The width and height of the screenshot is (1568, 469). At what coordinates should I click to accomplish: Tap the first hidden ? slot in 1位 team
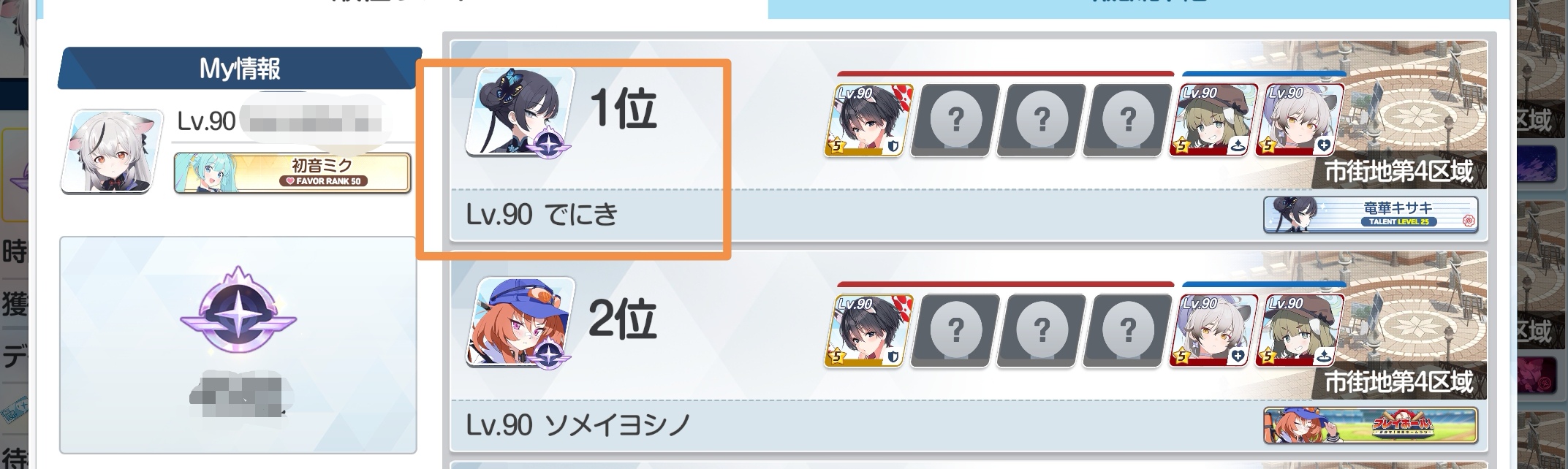[955, 121]
